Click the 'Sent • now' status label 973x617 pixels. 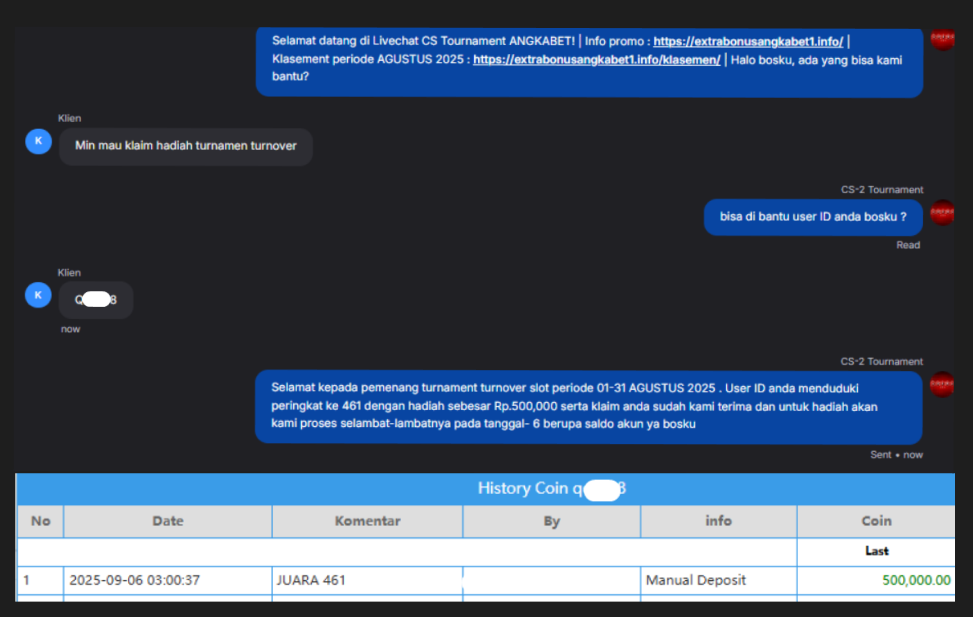tap(896, 455)
